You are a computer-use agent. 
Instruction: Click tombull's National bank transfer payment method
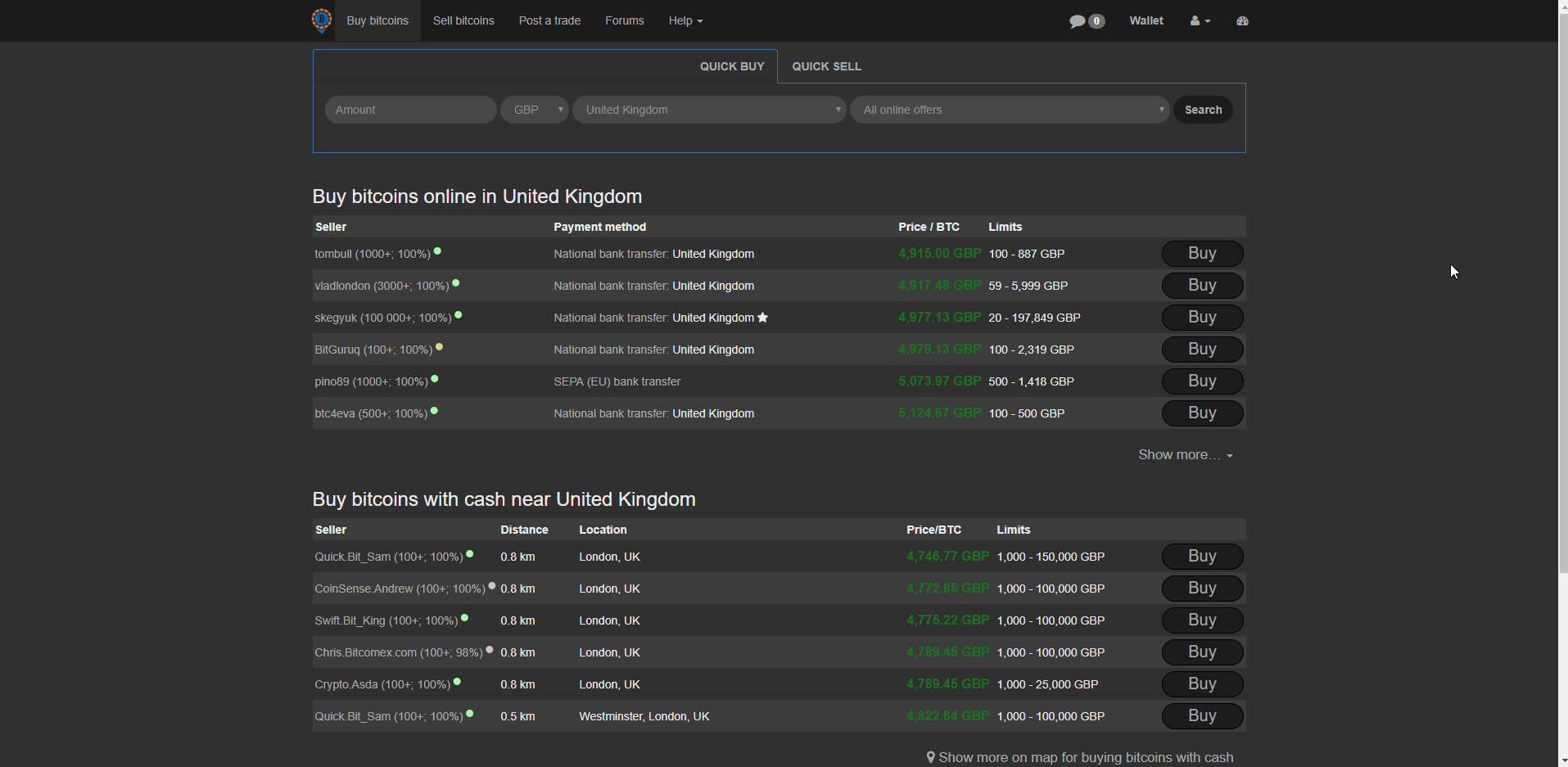[x=653, y=255]
